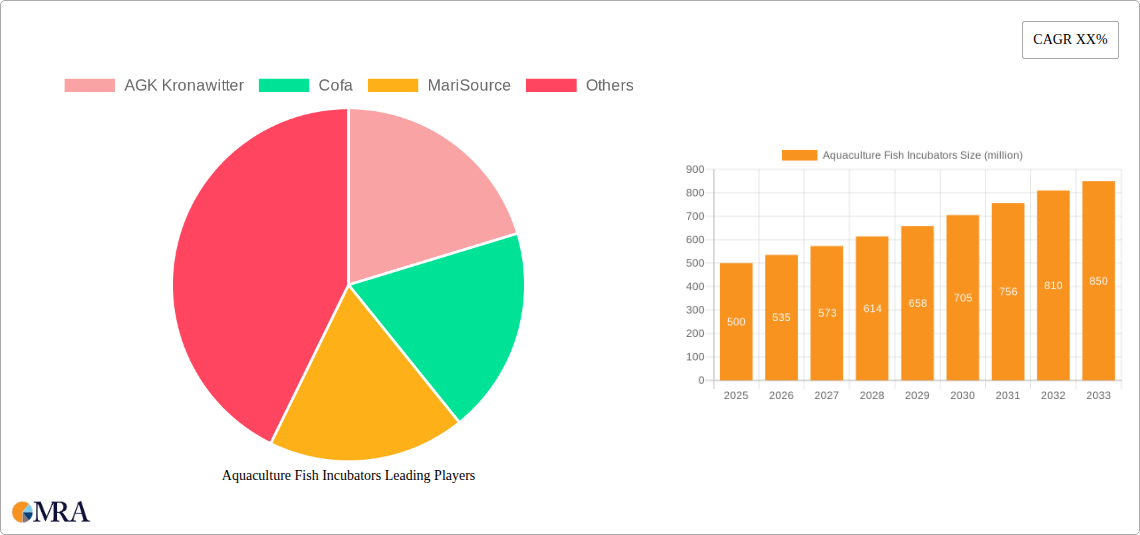1140x535 pixels.
Task: Click the 500 y-axis tick label
Action: (x=695, y=263)
